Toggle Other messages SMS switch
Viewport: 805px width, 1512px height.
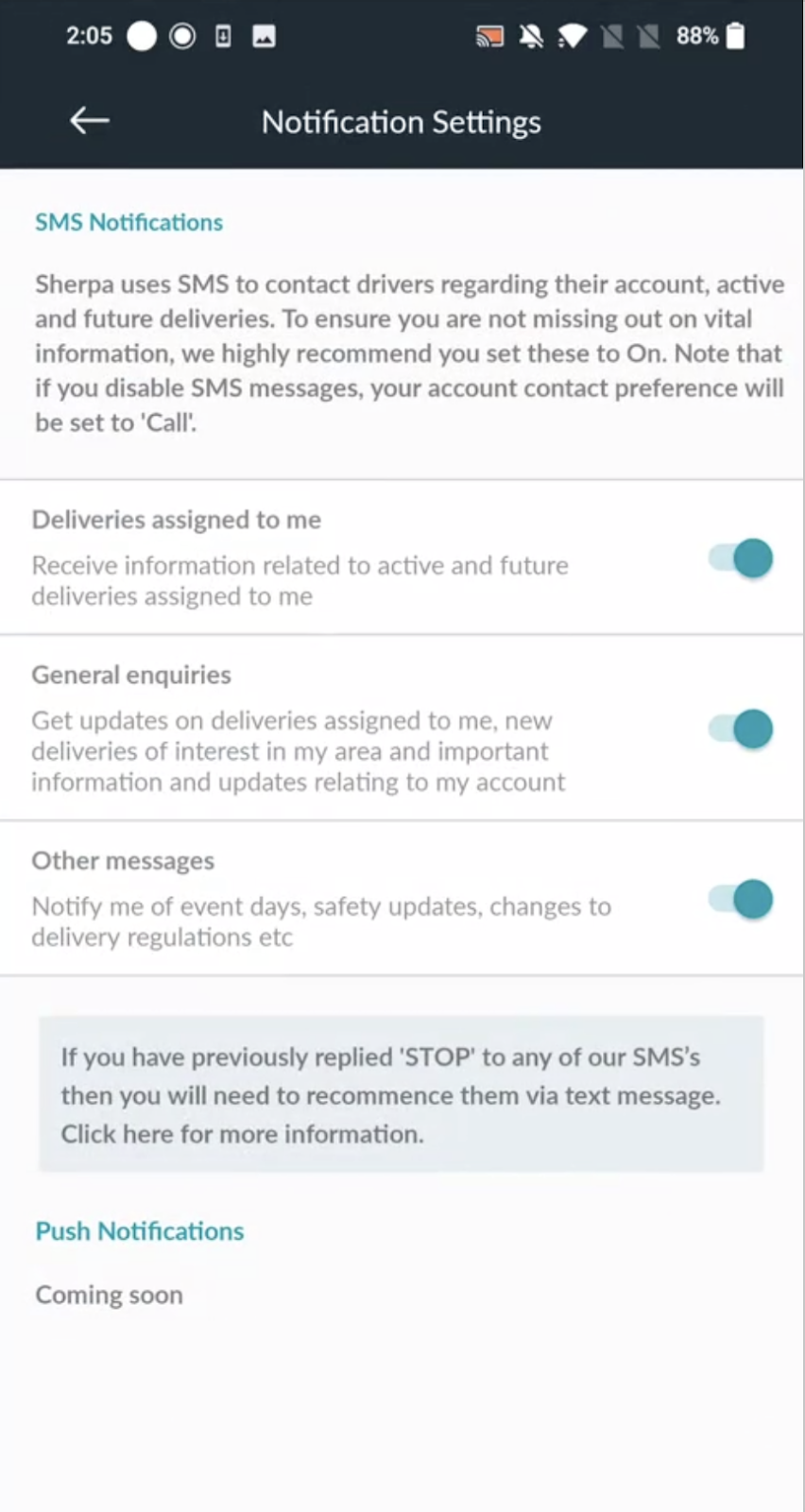click(x=742, y=899)
